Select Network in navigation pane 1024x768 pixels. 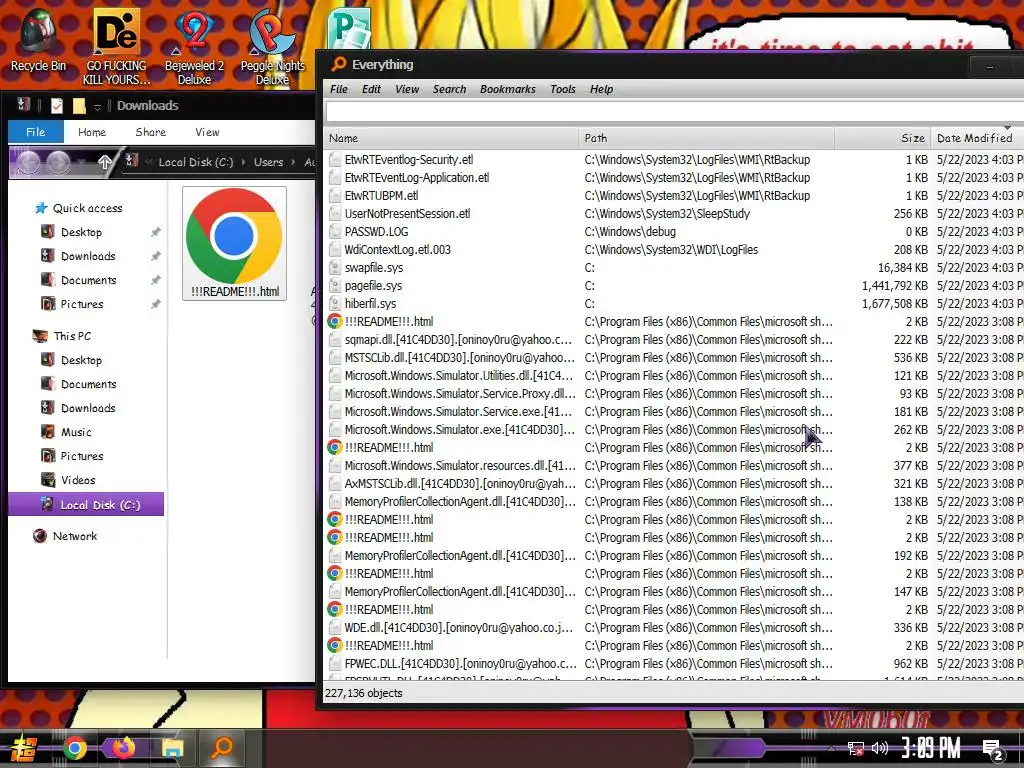(x=74, y=536)
